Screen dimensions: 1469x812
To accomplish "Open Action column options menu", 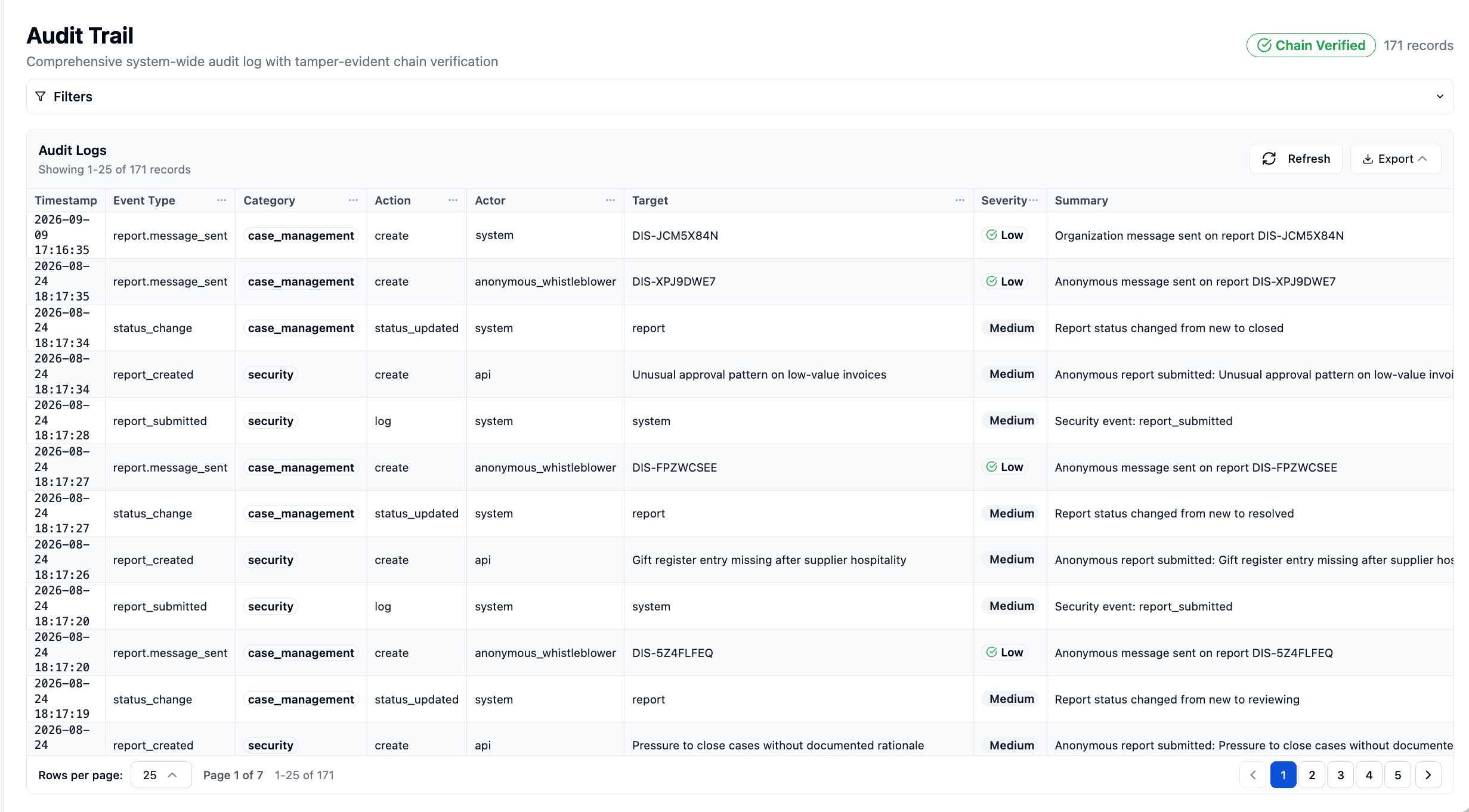I will 453,200.
